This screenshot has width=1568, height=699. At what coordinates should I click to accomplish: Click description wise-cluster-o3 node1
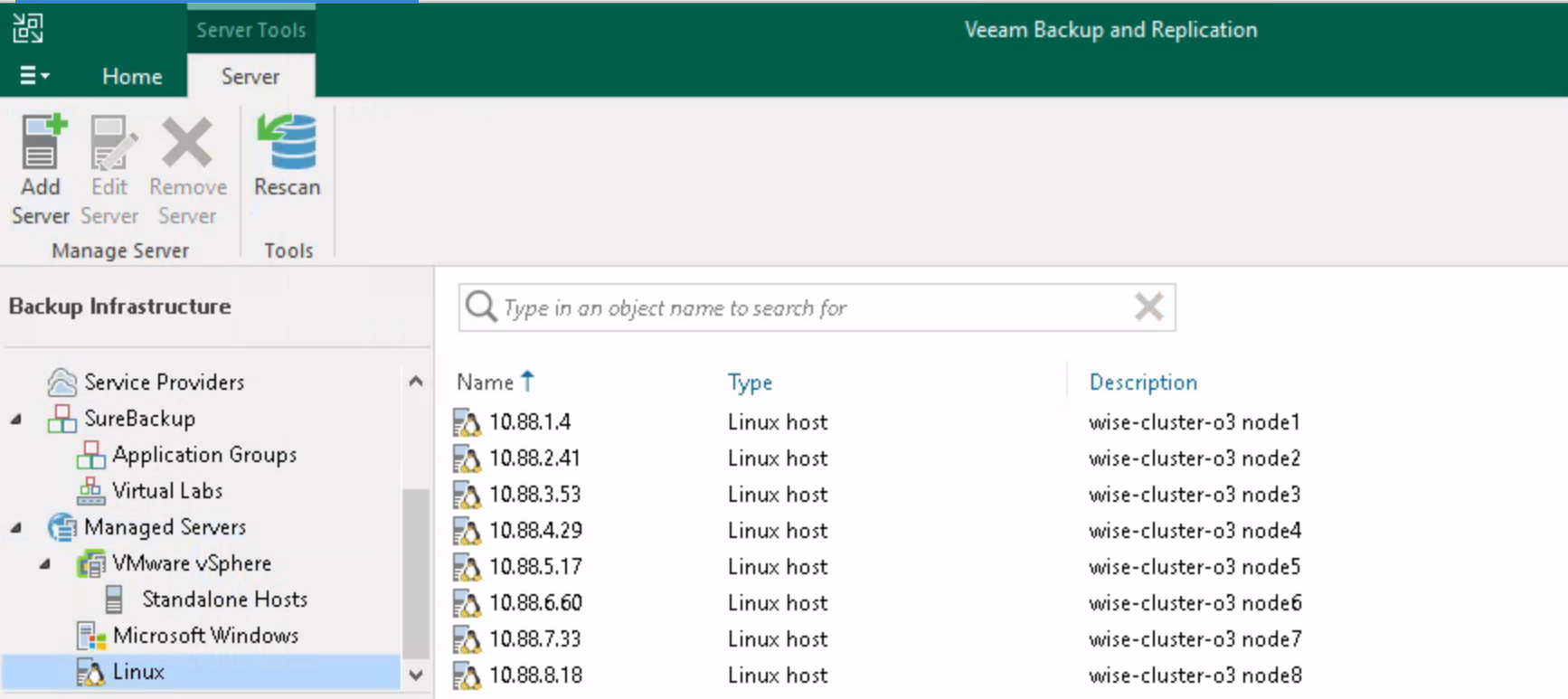(1195, 422)
